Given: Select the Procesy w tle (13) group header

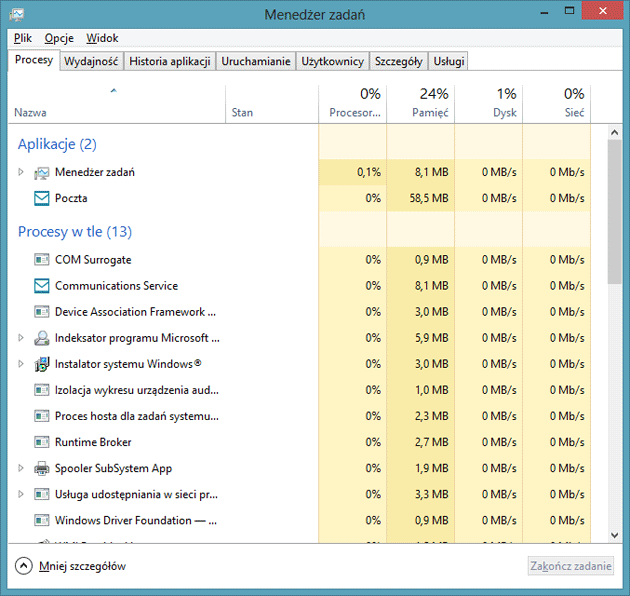Looking at the screenshot, I should (75, 232).
